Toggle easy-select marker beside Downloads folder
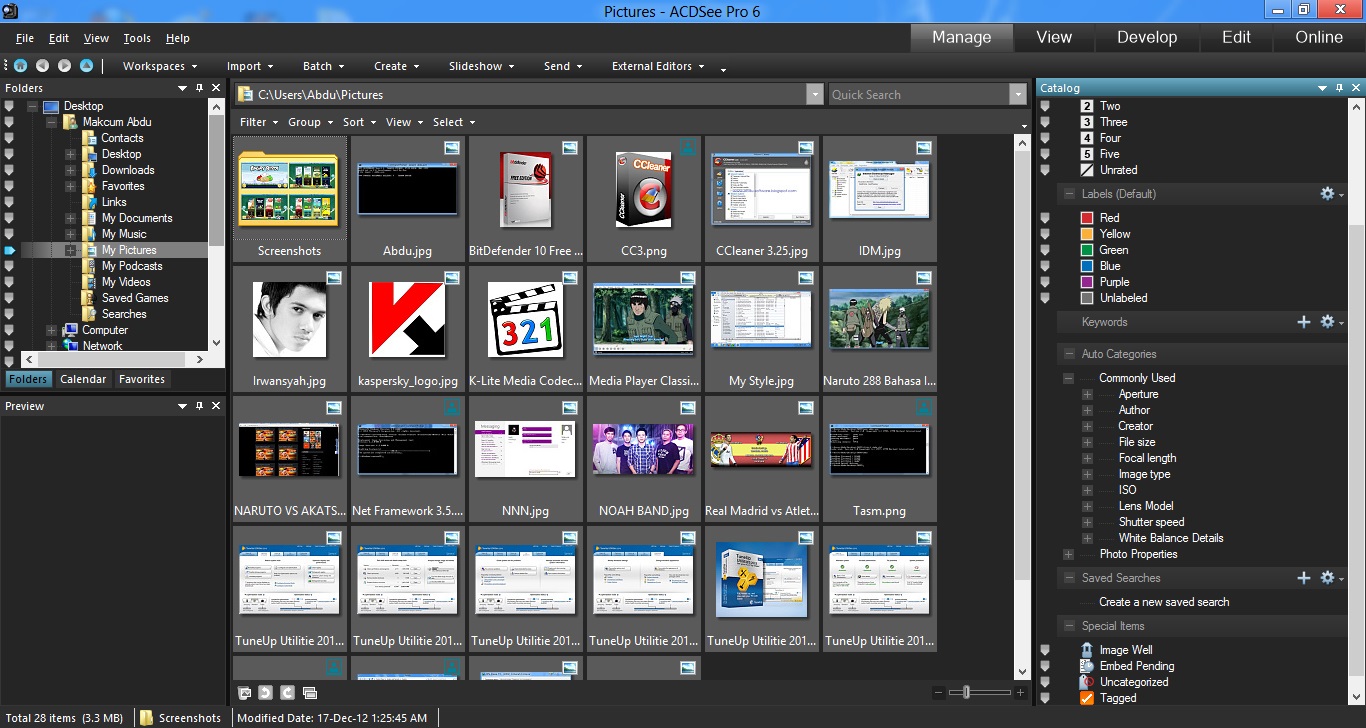Viewport: 1366px width, 728px height. point(10,170)
